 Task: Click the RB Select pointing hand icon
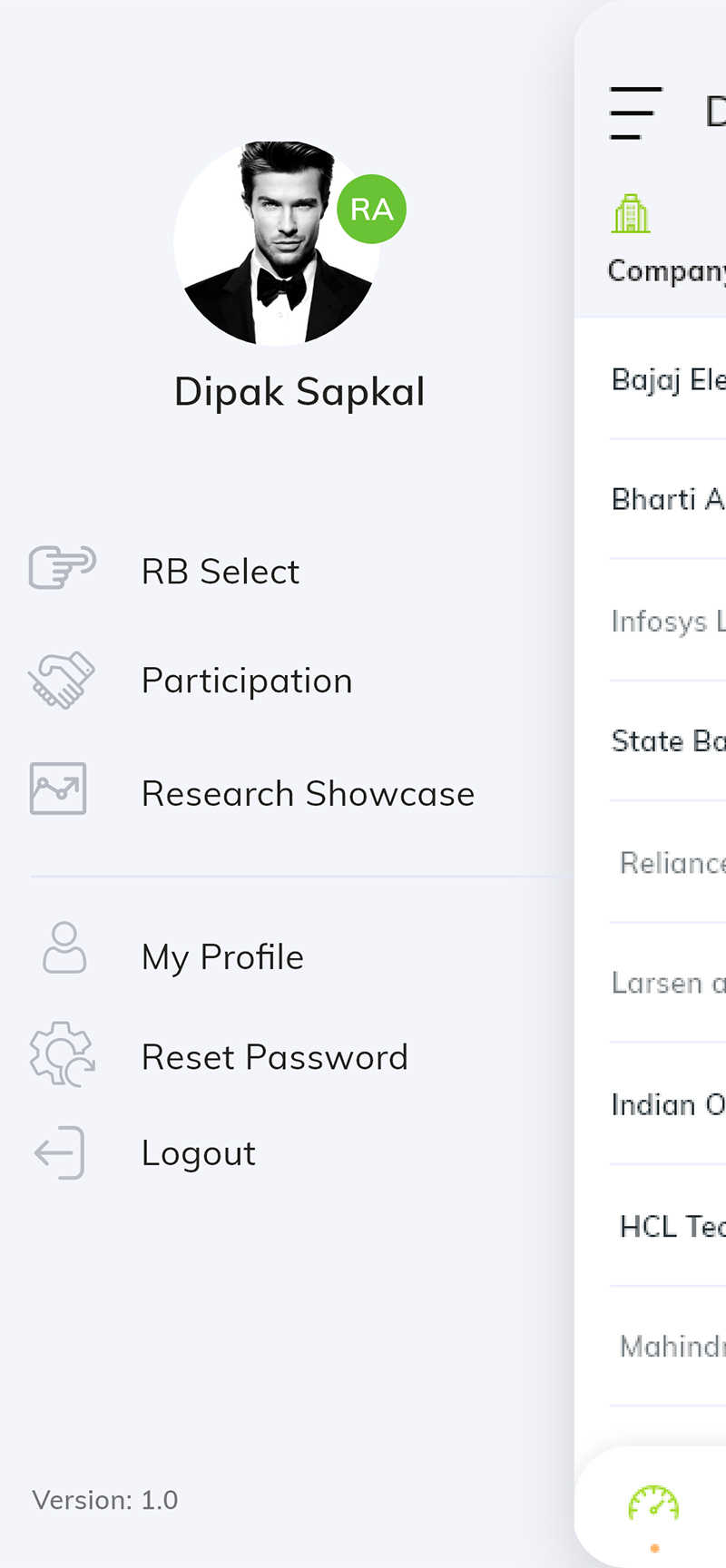(x=62, y=568)
